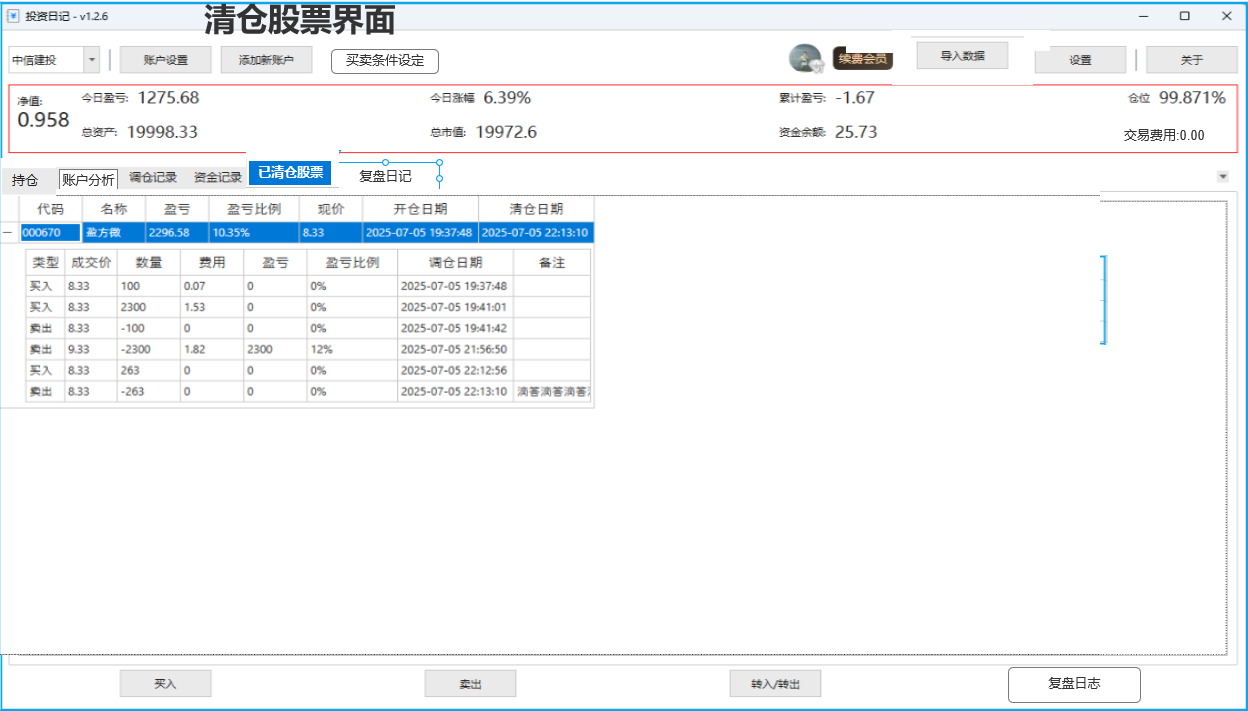Collapse trade details for stock 000670
Screen dimensions: 1248x711
click(9, 232)
